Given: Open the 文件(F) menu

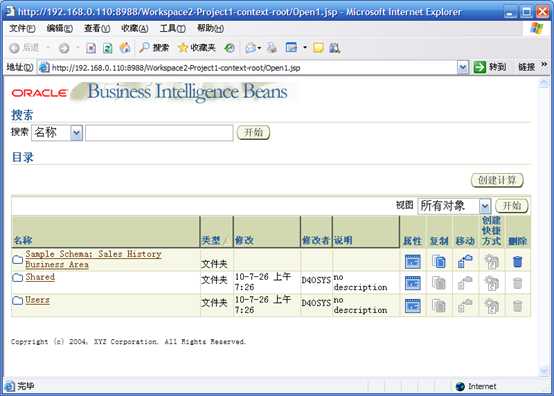Looking at the screenshot, I should 22,28.
